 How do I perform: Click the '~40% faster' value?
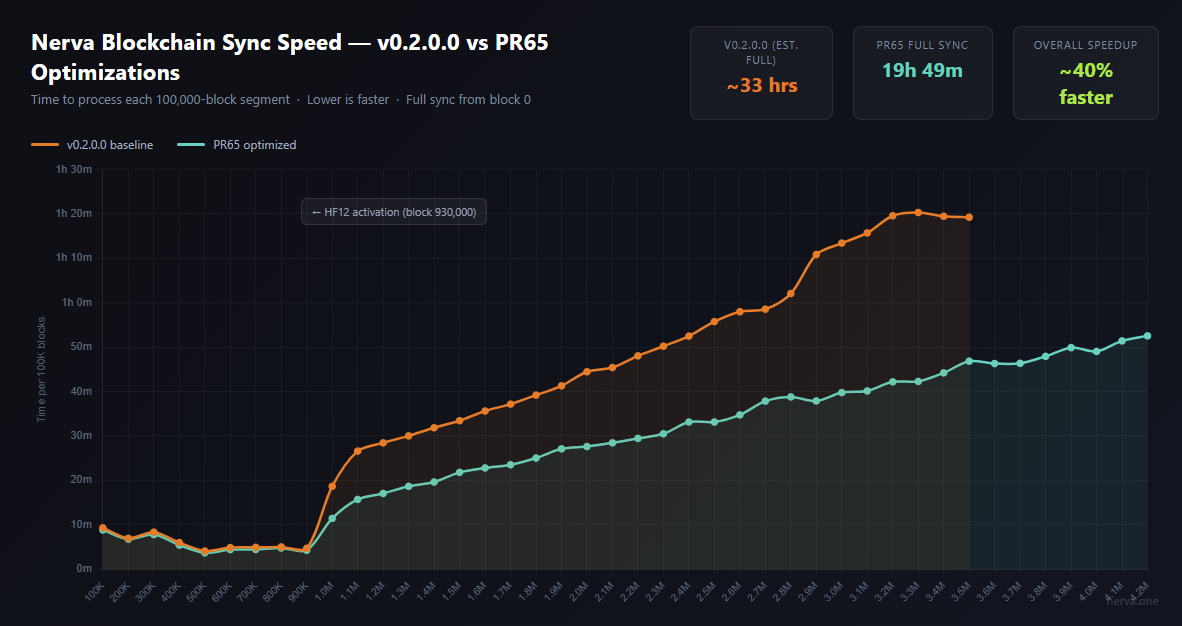1086,84
